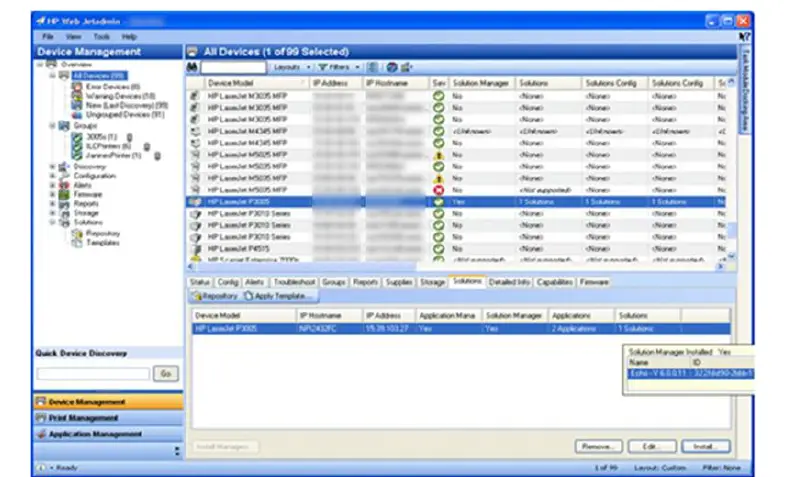Click the Task Module Docking Area sidebar
Screen dimensions: 798x477
point(746,91)
